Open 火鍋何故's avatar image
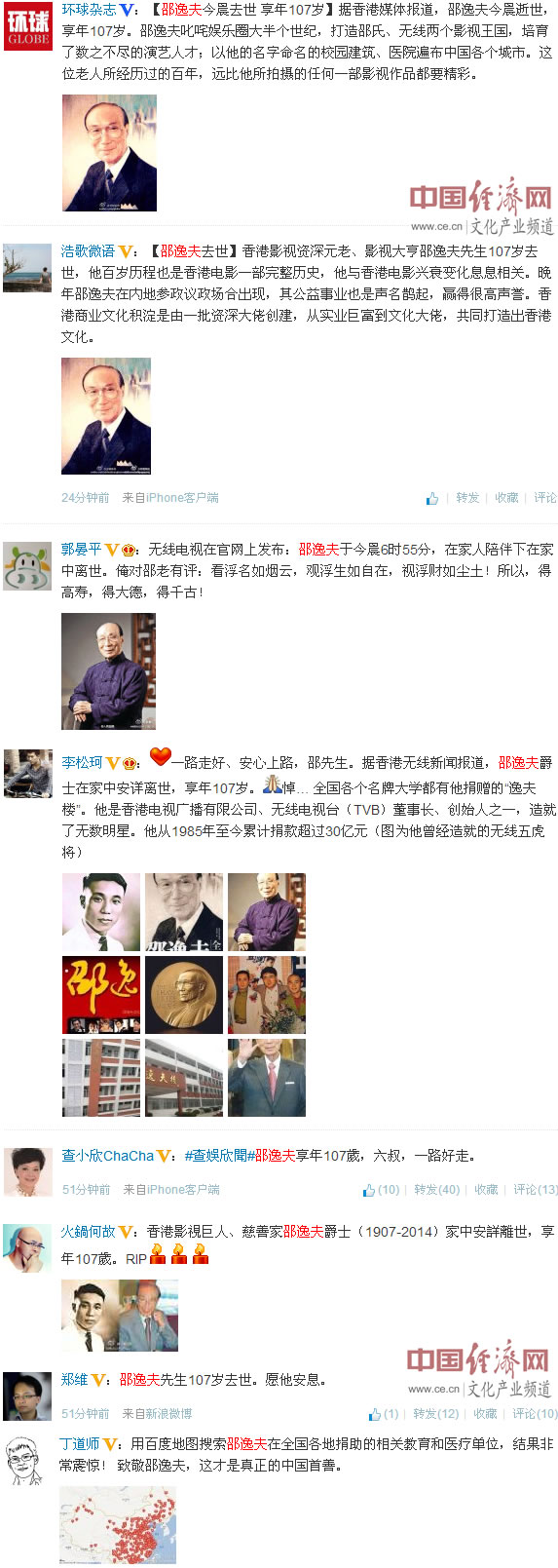The height and width of the screenshot is (1568, 558). tap(28, 1248)
